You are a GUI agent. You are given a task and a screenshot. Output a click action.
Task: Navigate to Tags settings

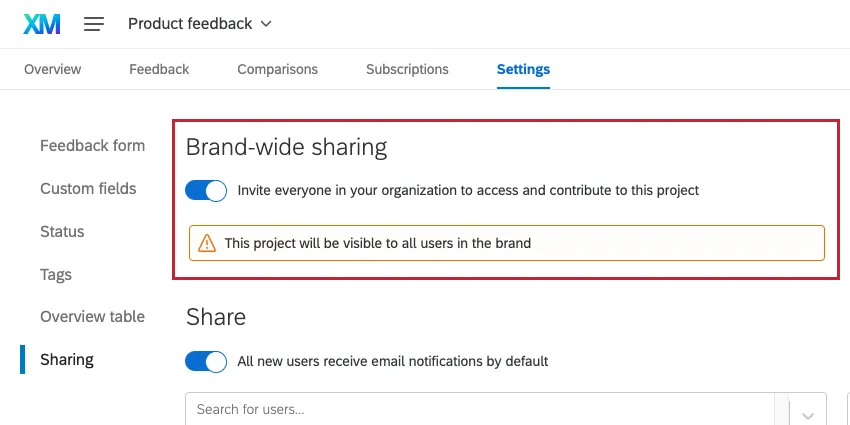(56, 275)
